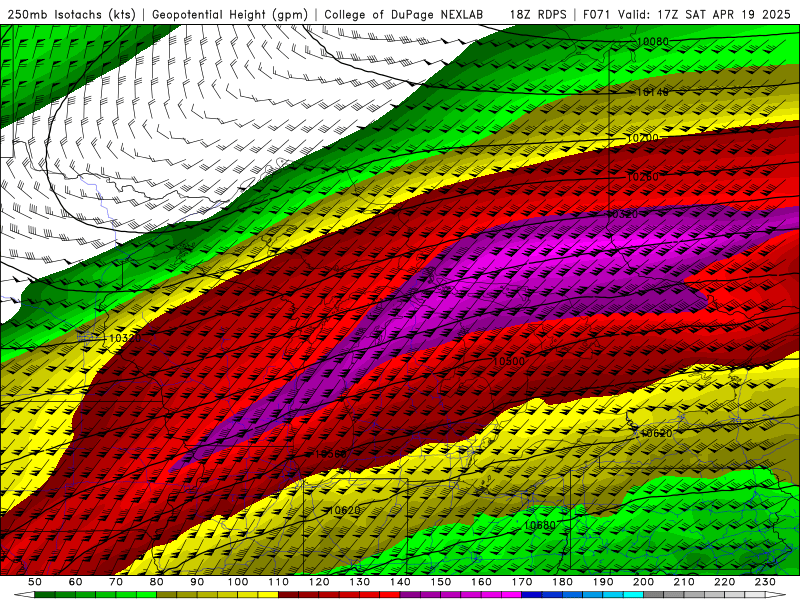Click the 110 value on the color scale
The height and width of the screenshot is (600, 800).
click(x=278, y=582)
